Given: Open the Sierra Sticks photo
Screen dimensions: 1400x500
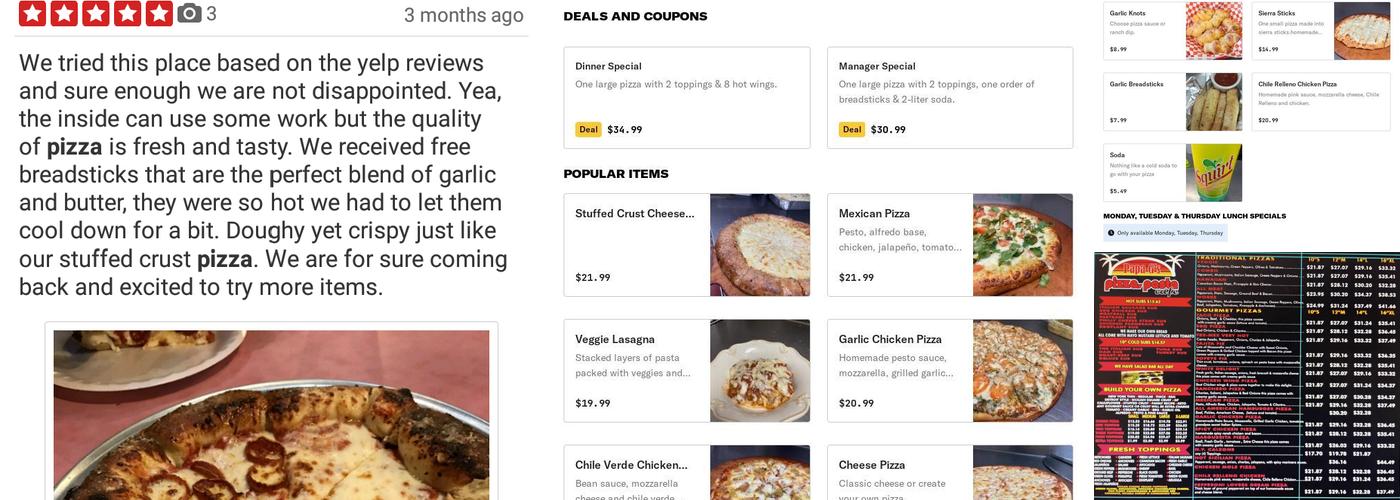Looking at the screenshot, I should [x=1362, y=31].
